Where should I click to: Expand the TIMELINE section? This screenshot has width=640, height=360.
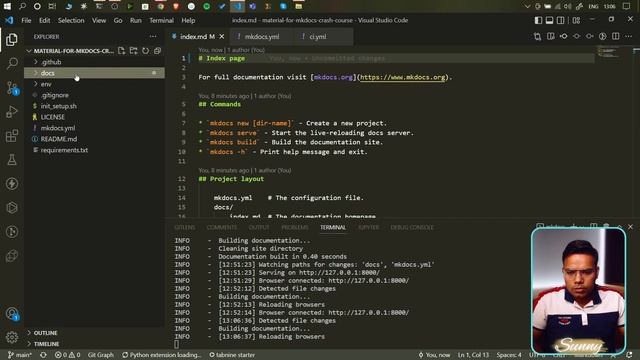click(94, 344)
